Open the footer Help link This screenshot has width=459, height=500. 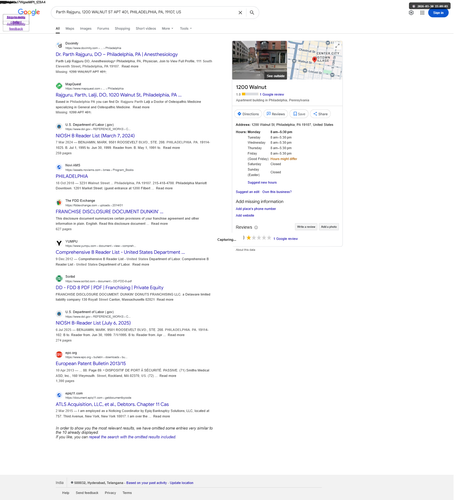click(65, 493)
